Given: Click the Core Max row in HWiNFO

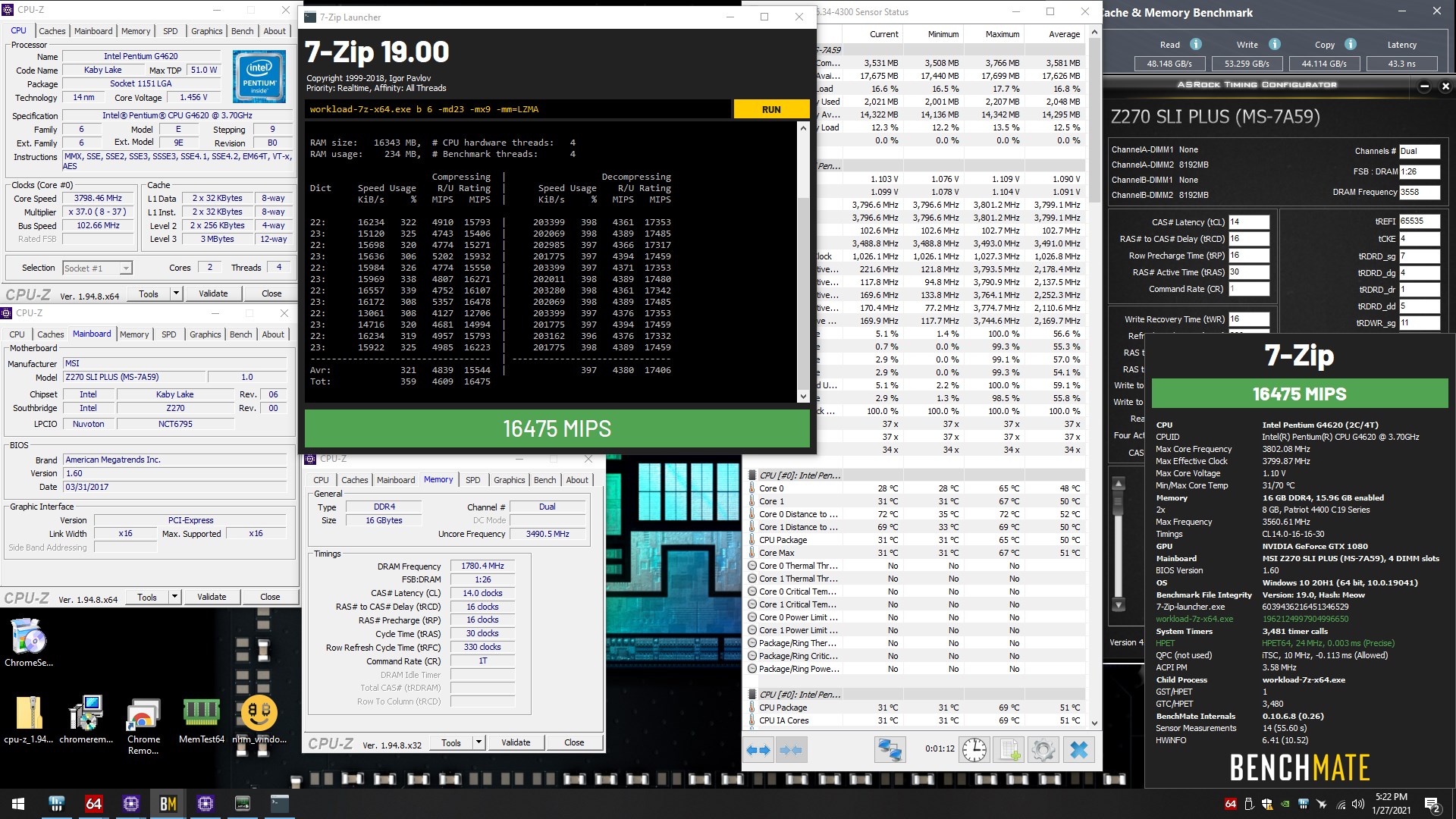Looking at the screenshot, I should pyautogui.click(x=915, y=553).
